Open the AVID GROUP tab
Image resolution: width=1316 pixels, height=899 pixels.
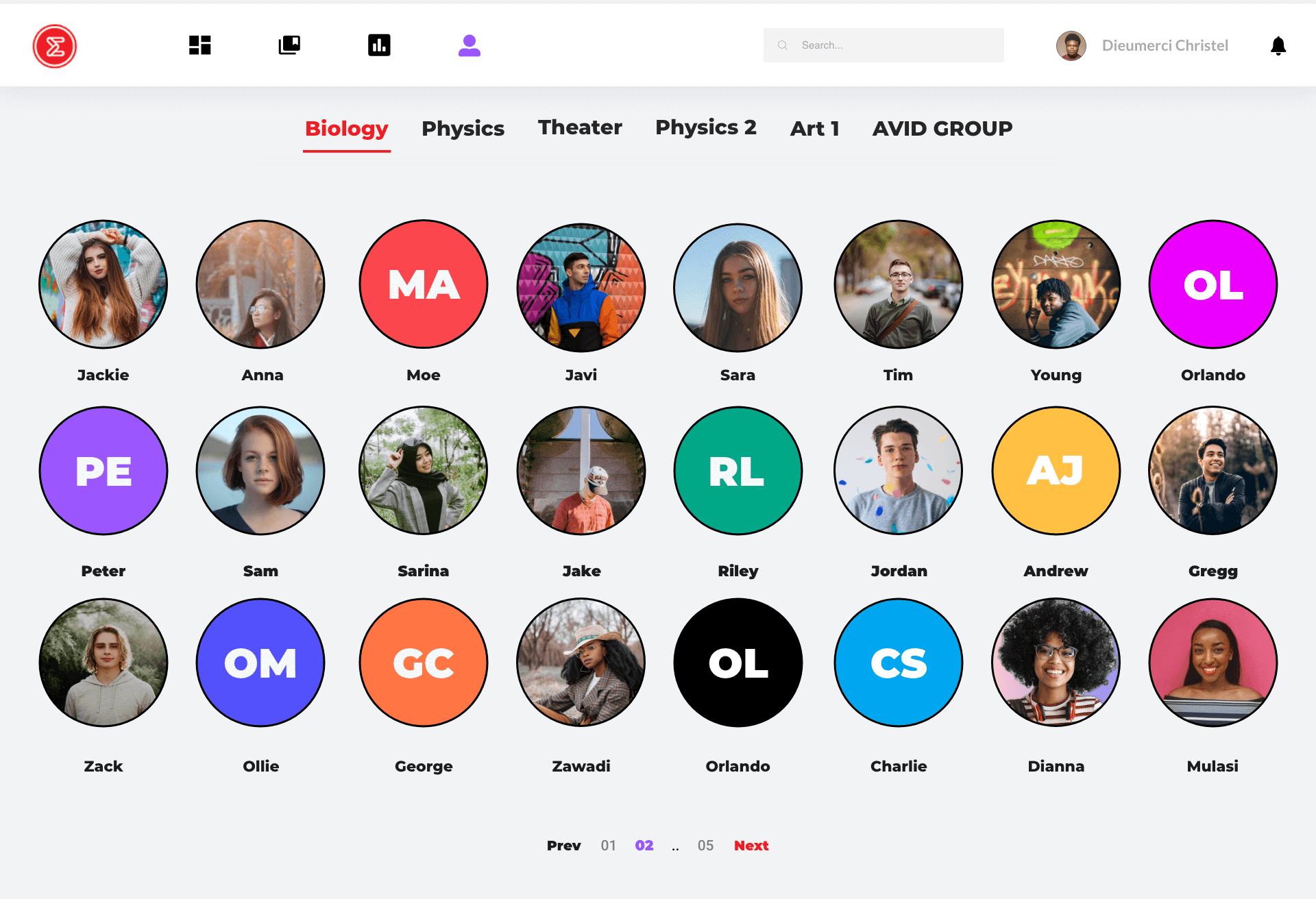[942, 128]
